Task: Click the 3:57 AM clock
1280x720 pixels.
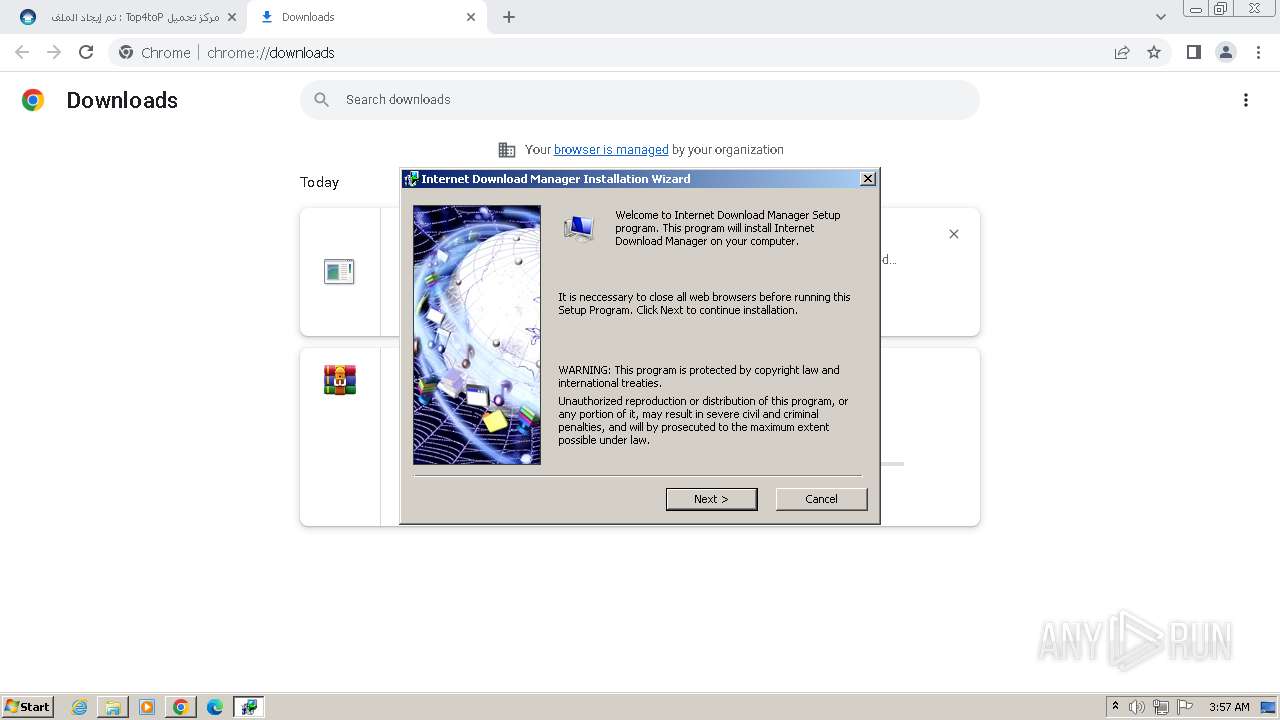Action: pyautogui.click(x=1229, y=707)
